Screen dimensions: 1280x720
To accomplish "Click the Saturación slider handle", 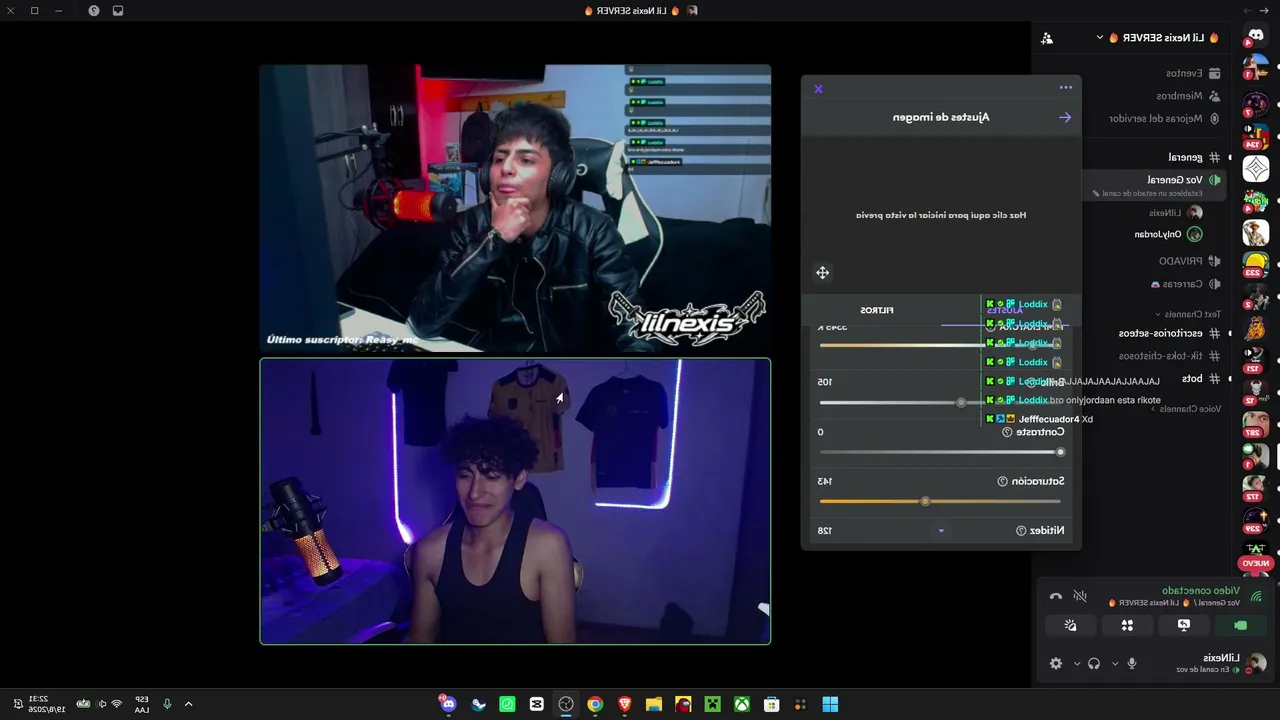I will (925, 501).
